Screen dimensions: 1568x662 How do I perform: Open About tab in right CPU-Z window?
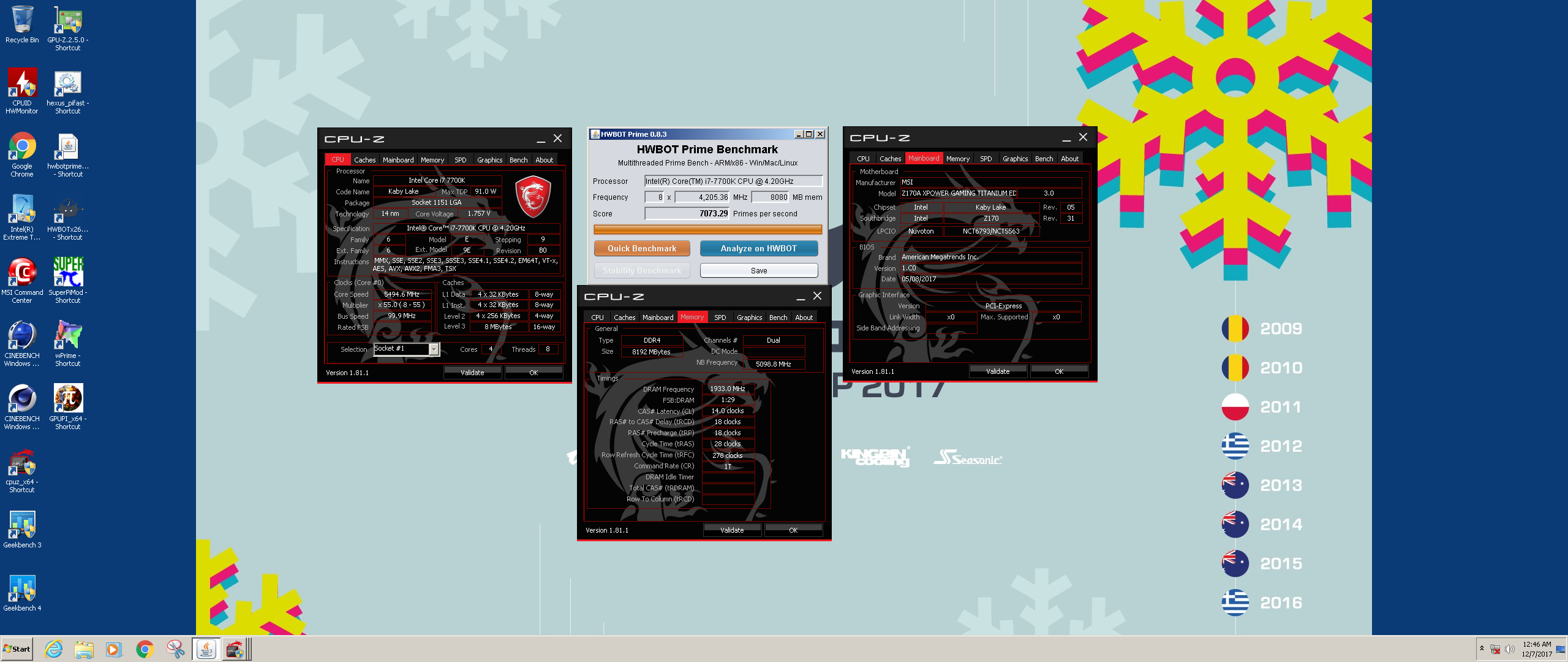tap(1069, 159)
